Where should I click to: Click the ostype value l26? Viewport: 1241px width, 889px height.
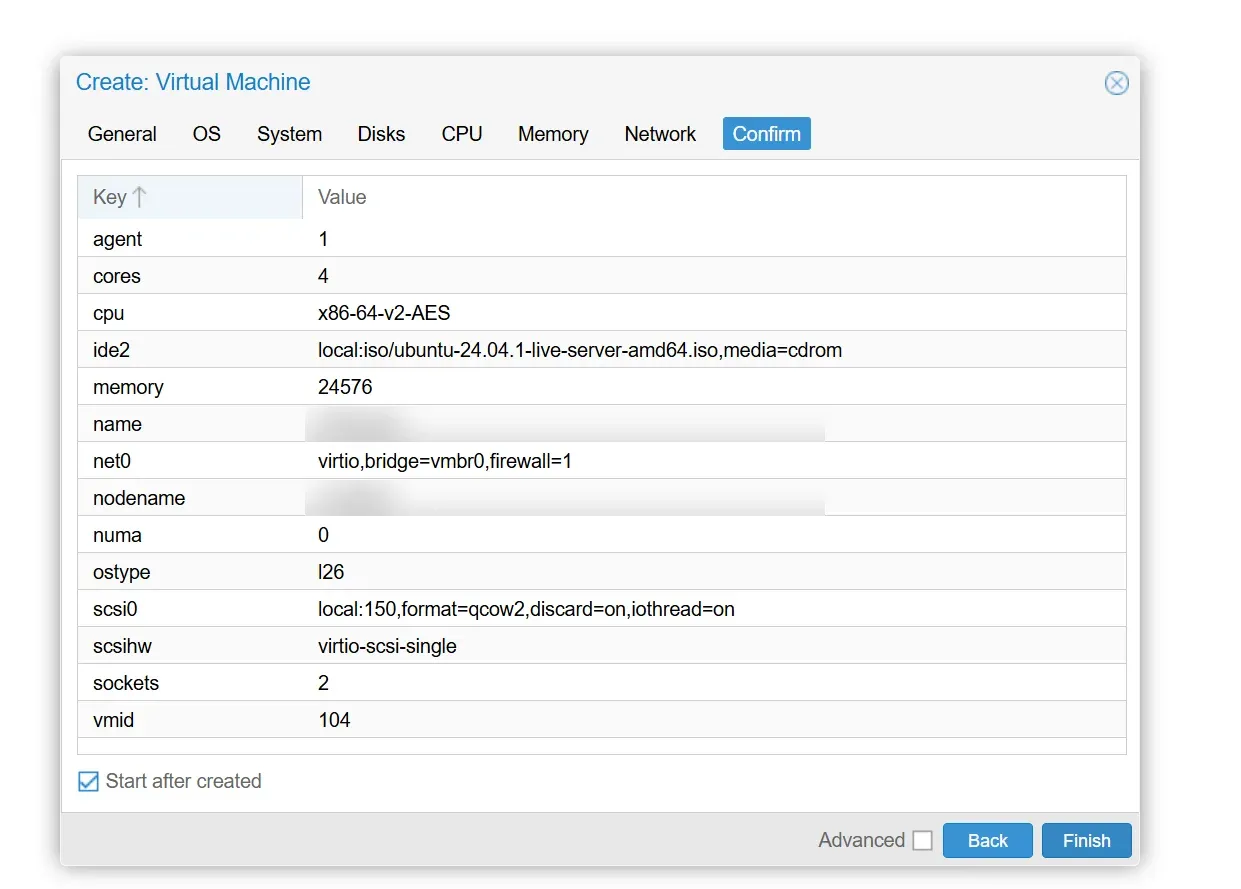tap(331, 572)
